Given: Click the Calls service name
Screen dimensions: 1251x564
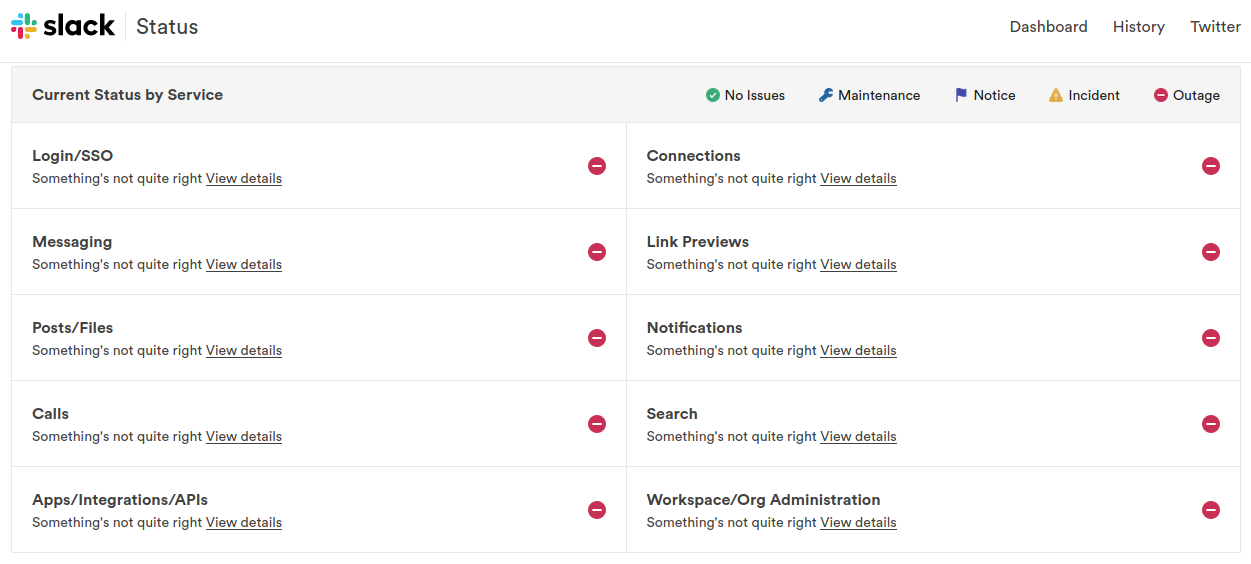Looking at the screenshot, I should click(50, 414).
